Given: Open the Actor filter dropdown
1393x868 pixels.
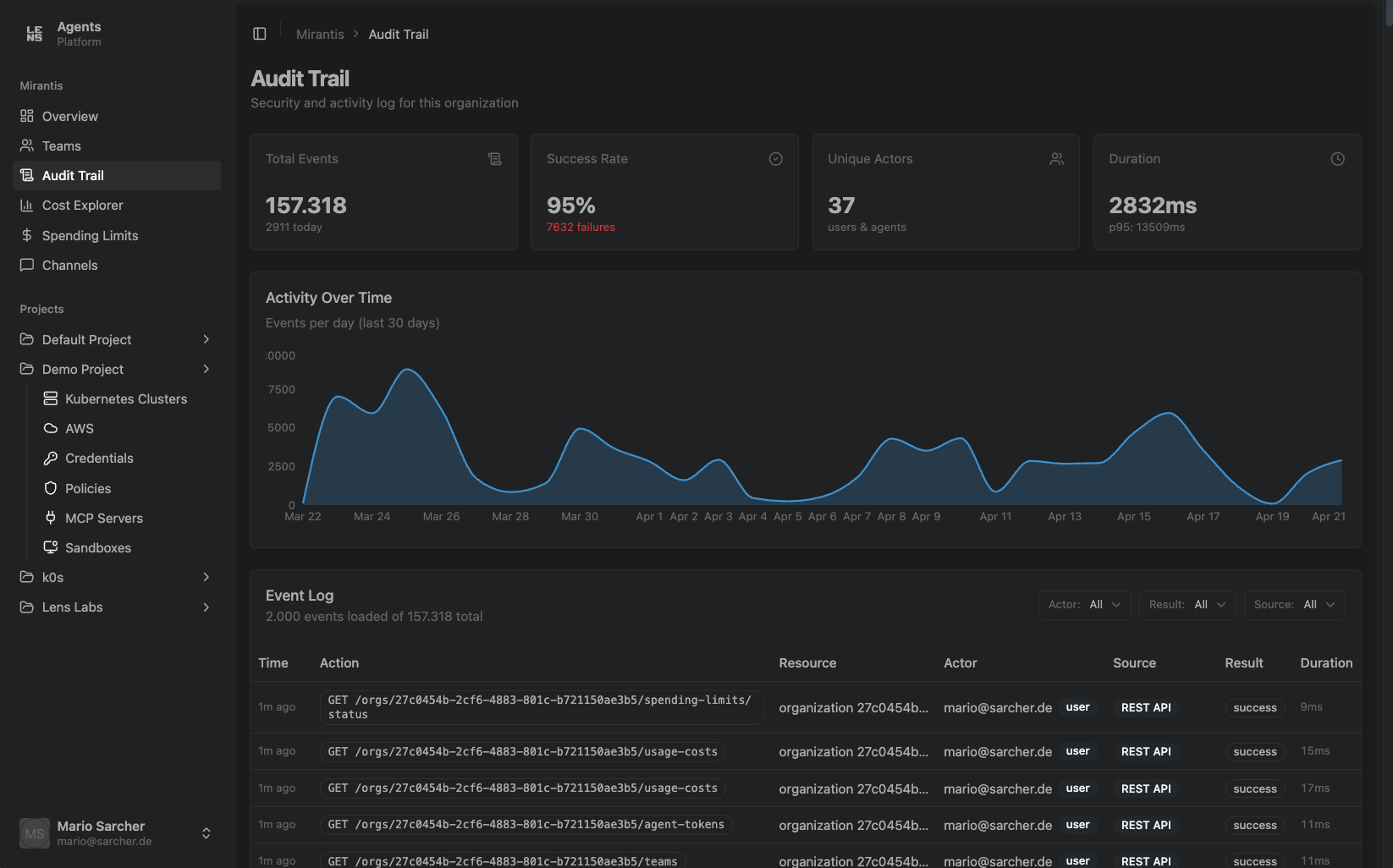Looking at the screenshot, I should 1084,604.
